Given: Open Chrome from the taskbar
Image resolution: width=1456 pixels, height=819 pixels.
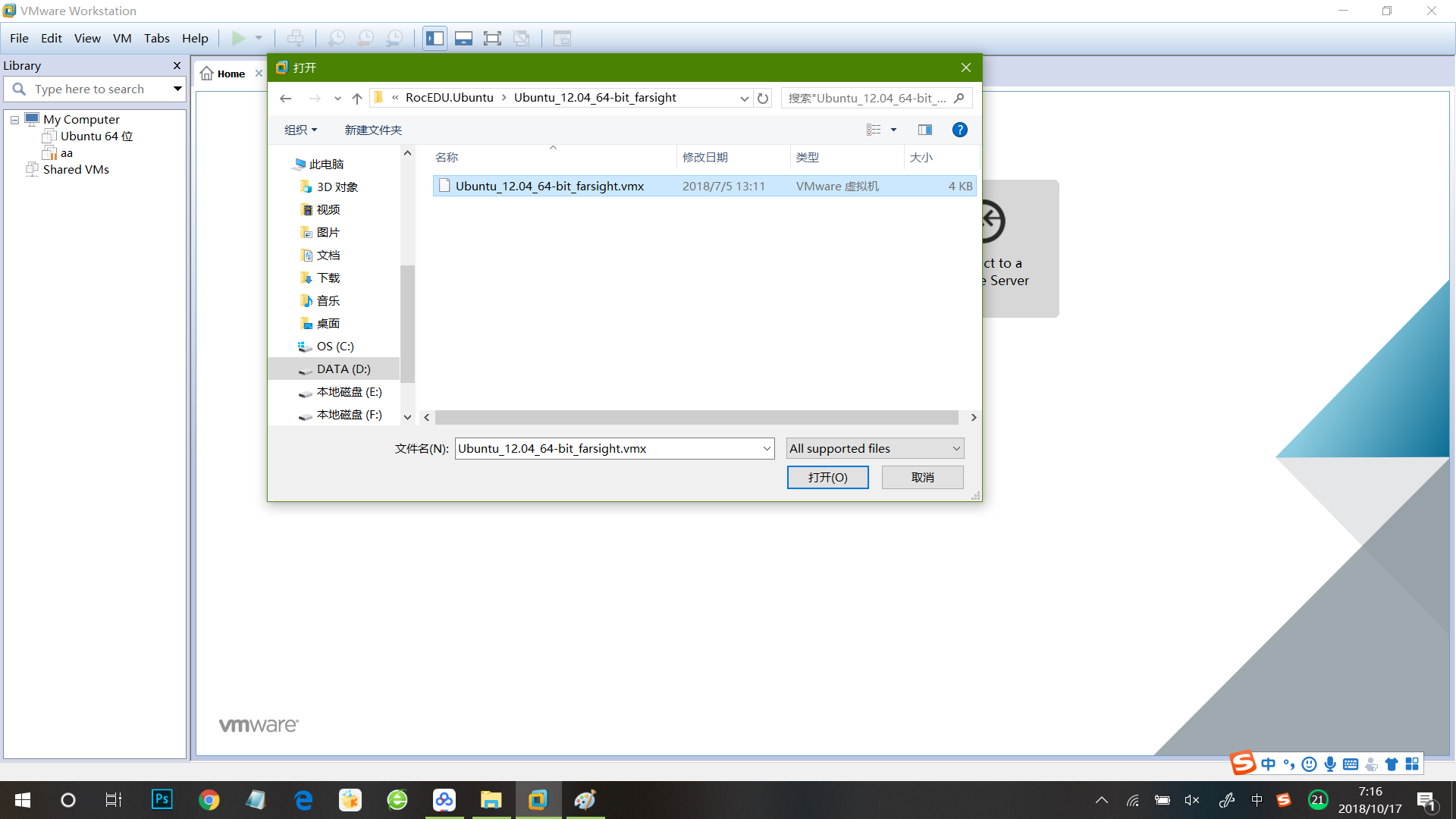Looking at the screenshot, I should 209,800.
